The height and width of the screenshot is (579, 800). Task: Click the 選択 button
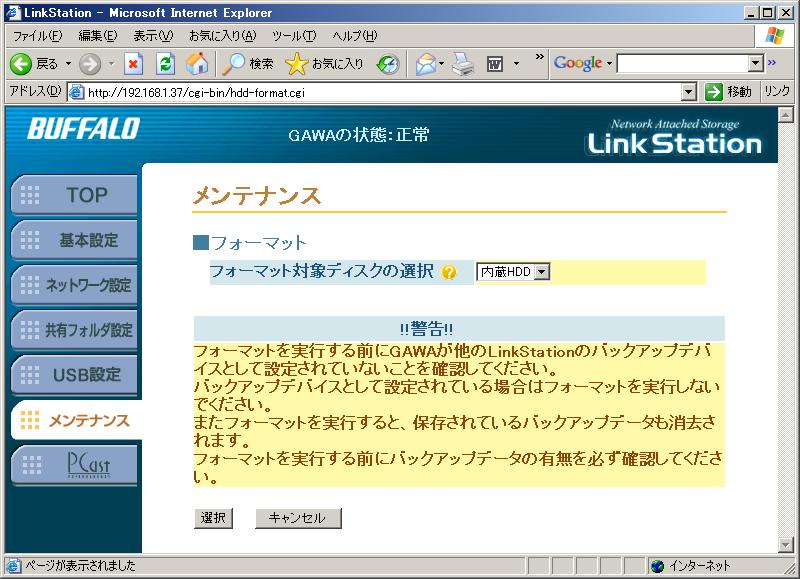click(213, 518)
